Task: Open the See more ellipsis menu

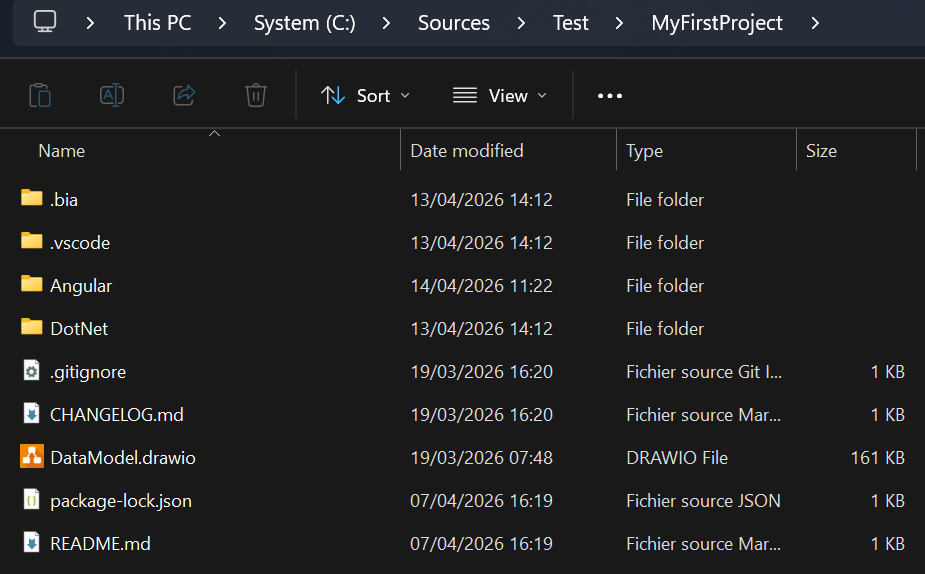Action: [x=609, y=96]
